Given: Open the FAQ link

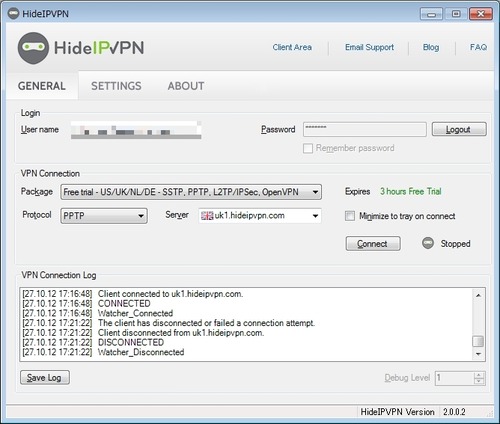Looking at the screenshot, I should [478, 47].
